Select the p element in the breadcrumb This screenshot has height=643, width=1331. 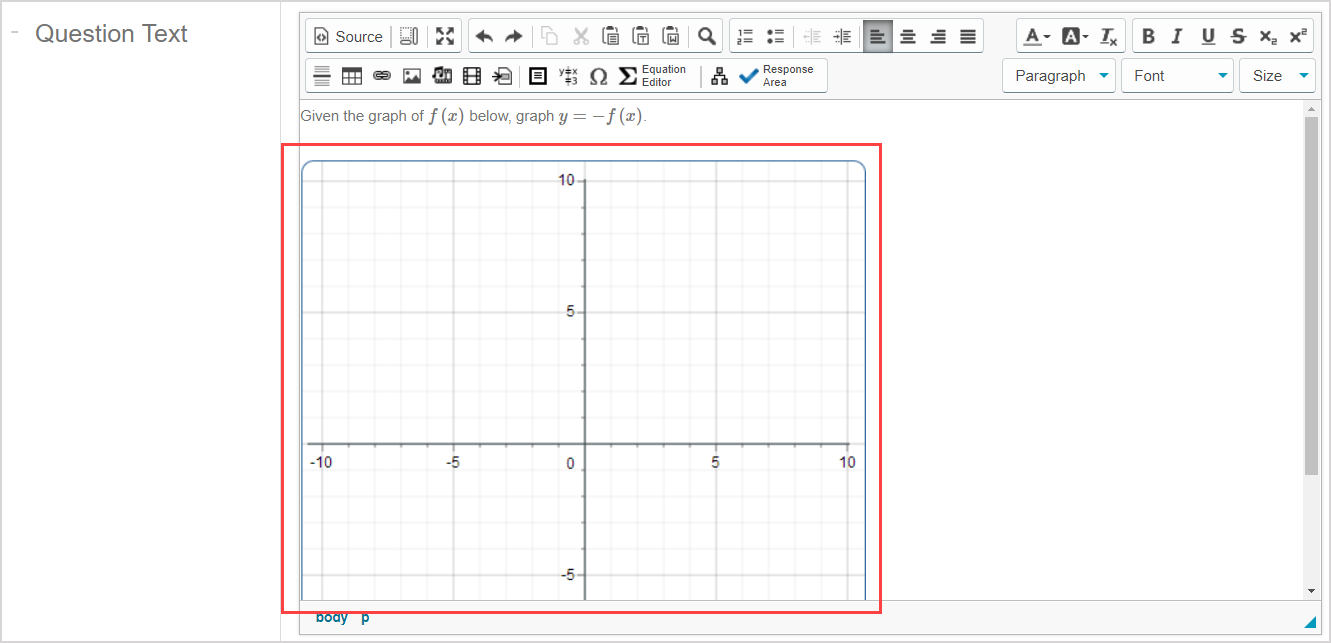(x=364, y=617)
